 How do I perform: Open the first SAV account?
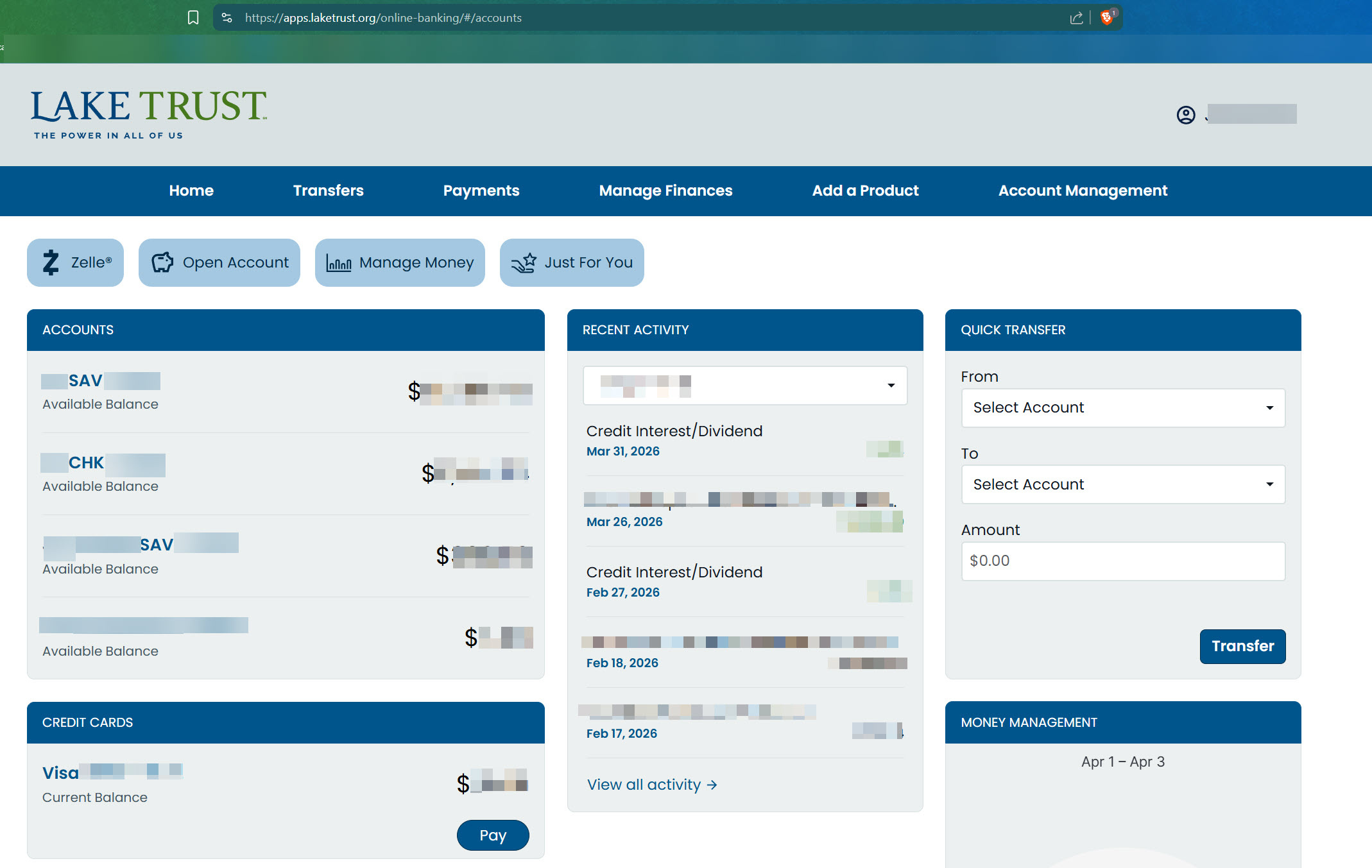[x=101, y=381]
